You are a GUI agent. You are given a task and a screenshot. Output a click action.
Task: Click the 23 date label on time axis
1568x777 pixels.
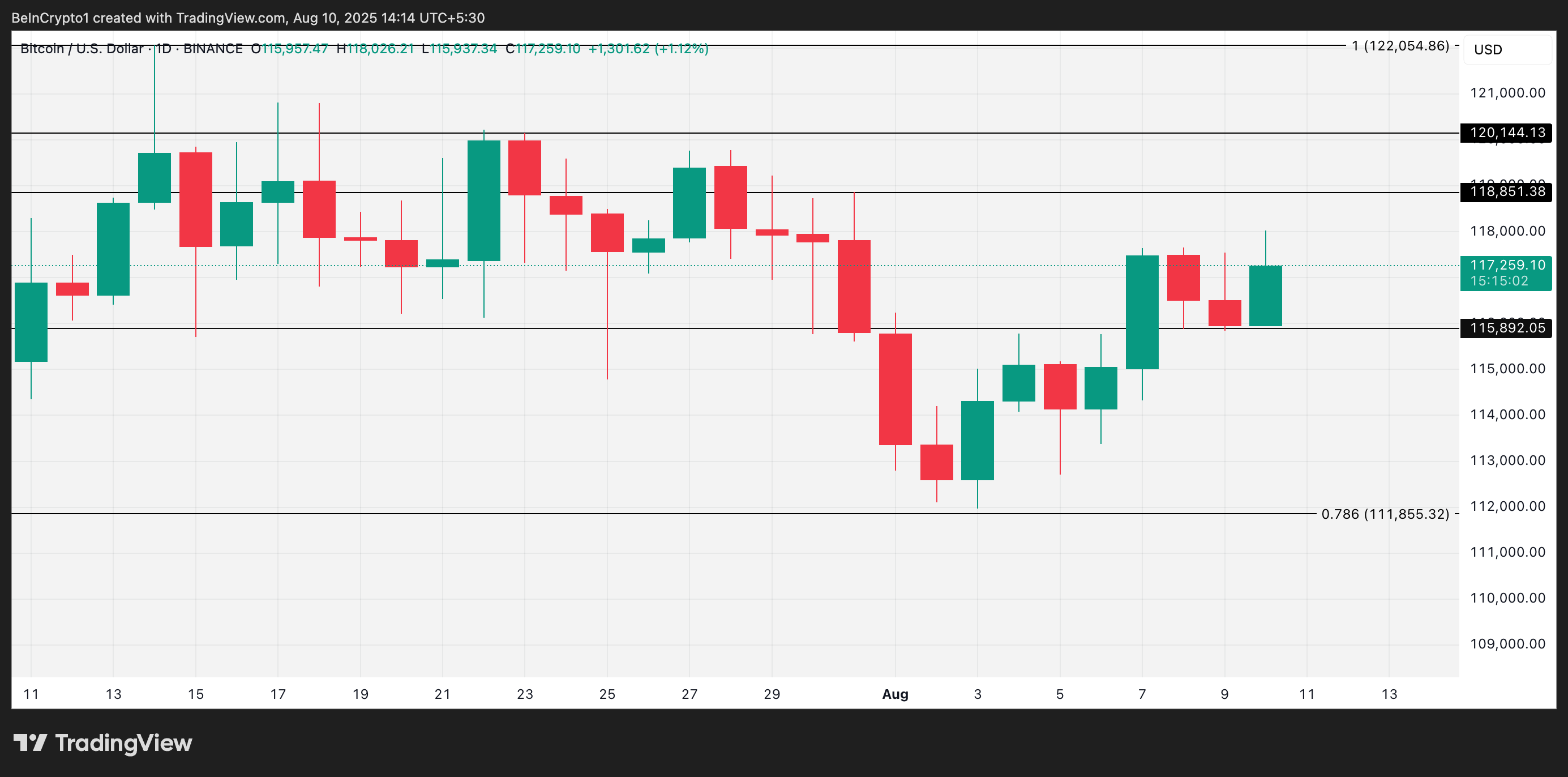525,694
